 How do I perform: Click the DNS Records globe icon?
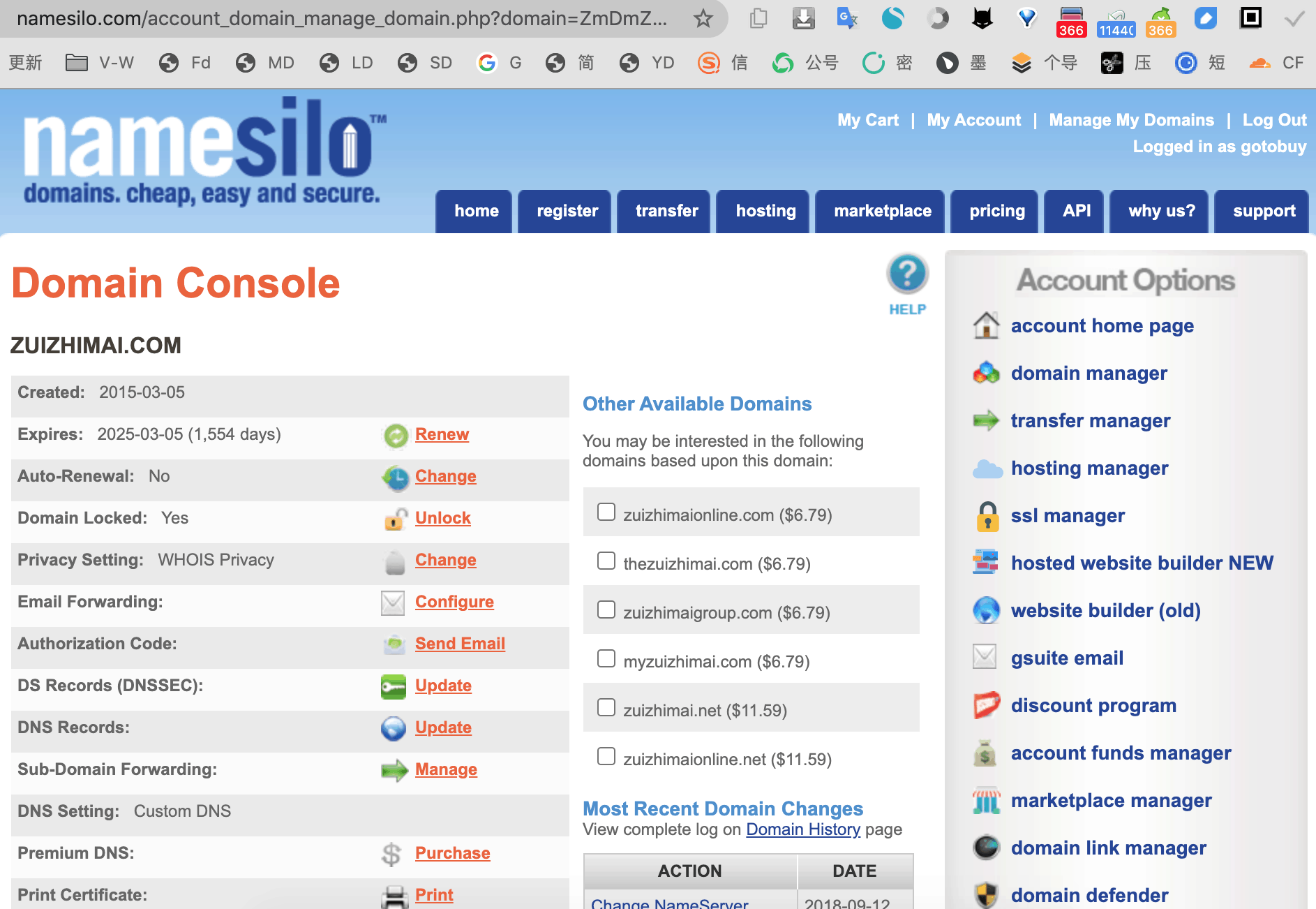(394, 729)
